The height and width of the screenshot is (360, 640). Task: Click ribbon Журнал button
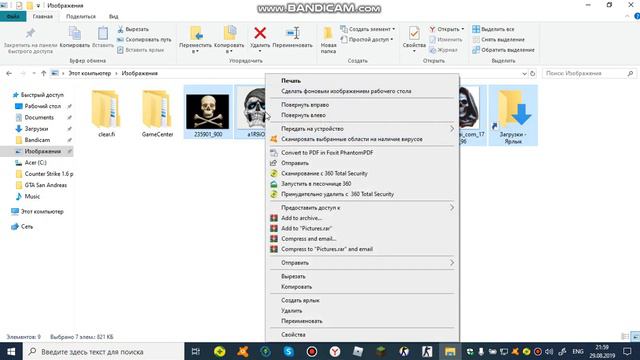click(x=443, y=50)
